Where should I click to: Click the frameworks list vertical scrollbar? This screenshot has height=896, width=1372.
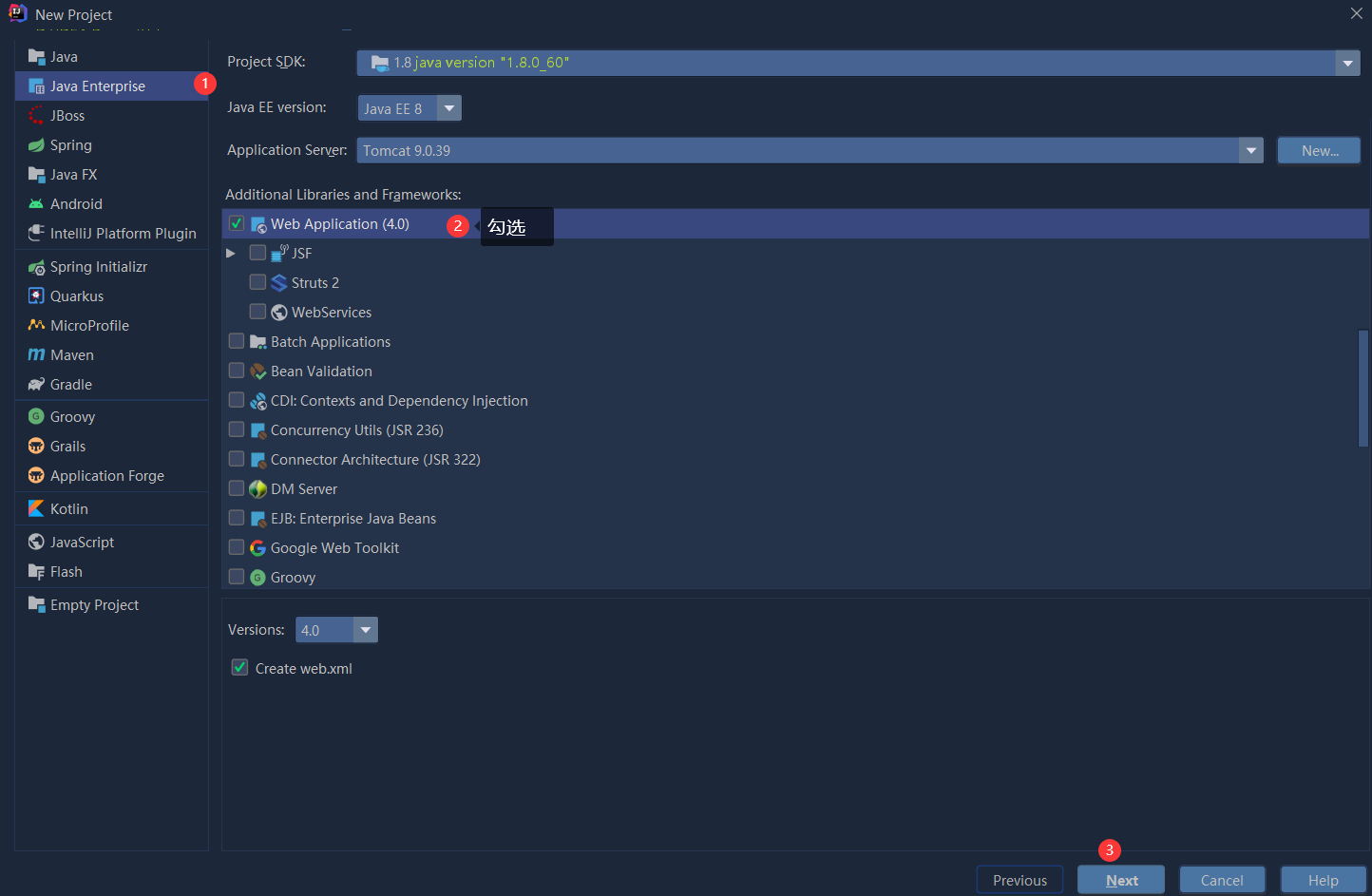(x=1363, y=388)
